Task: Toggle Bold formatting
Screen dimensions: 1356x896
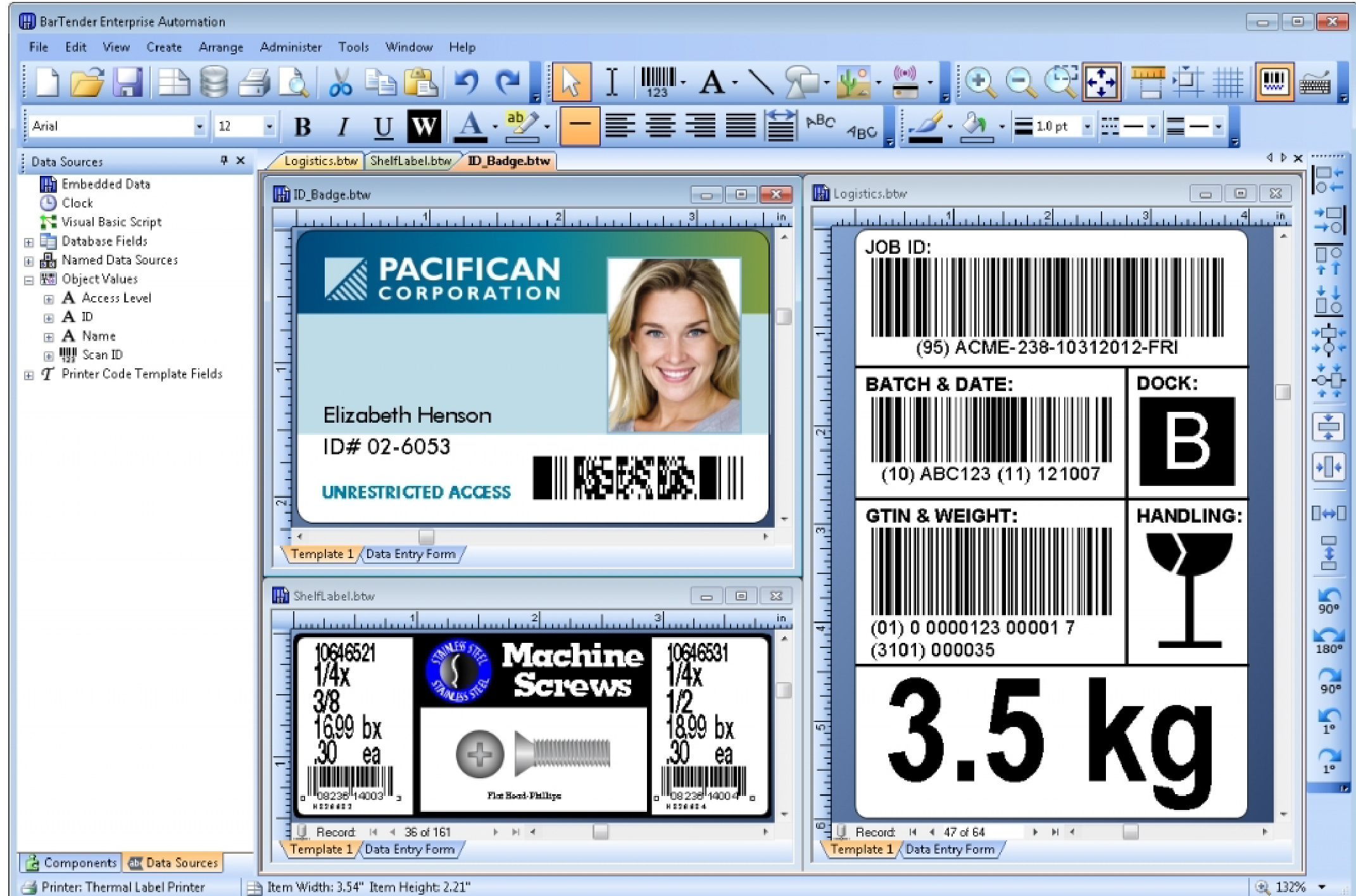Action: pos(303,127)
